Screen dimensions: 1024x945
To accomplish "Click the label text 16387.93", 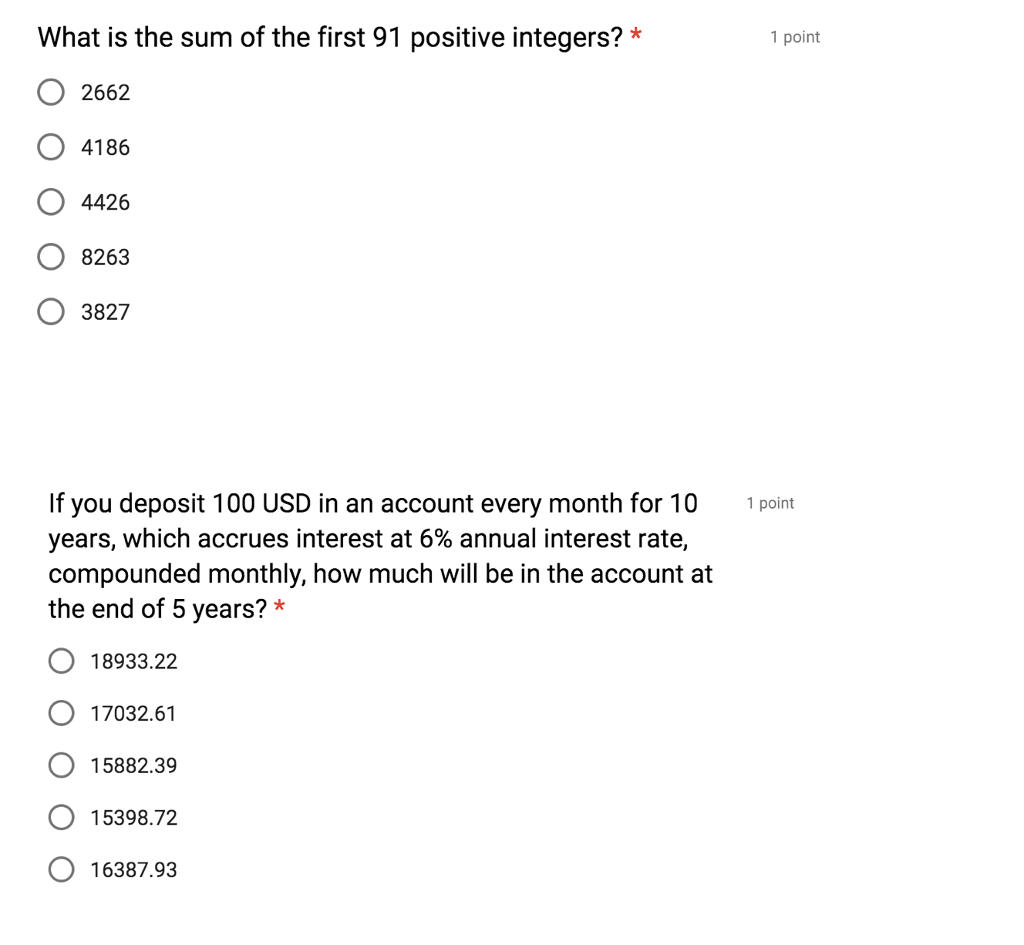I will pos(133,869).
